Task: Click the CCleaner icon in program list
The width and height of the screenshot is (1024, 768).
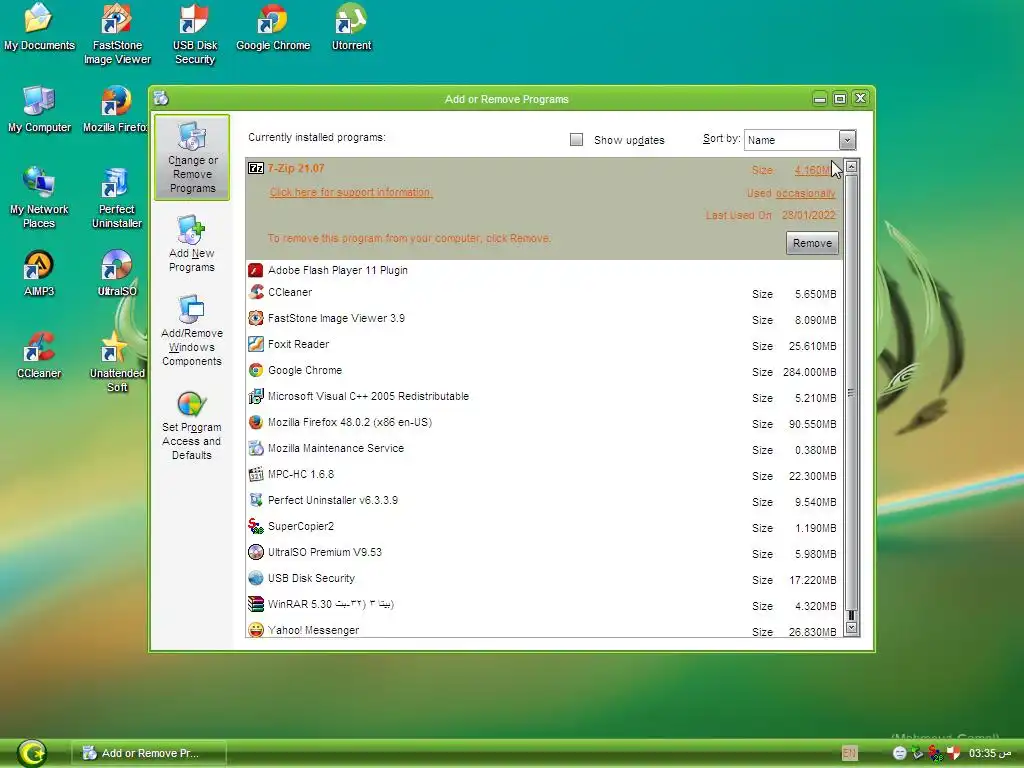Action: click(256, 292)
